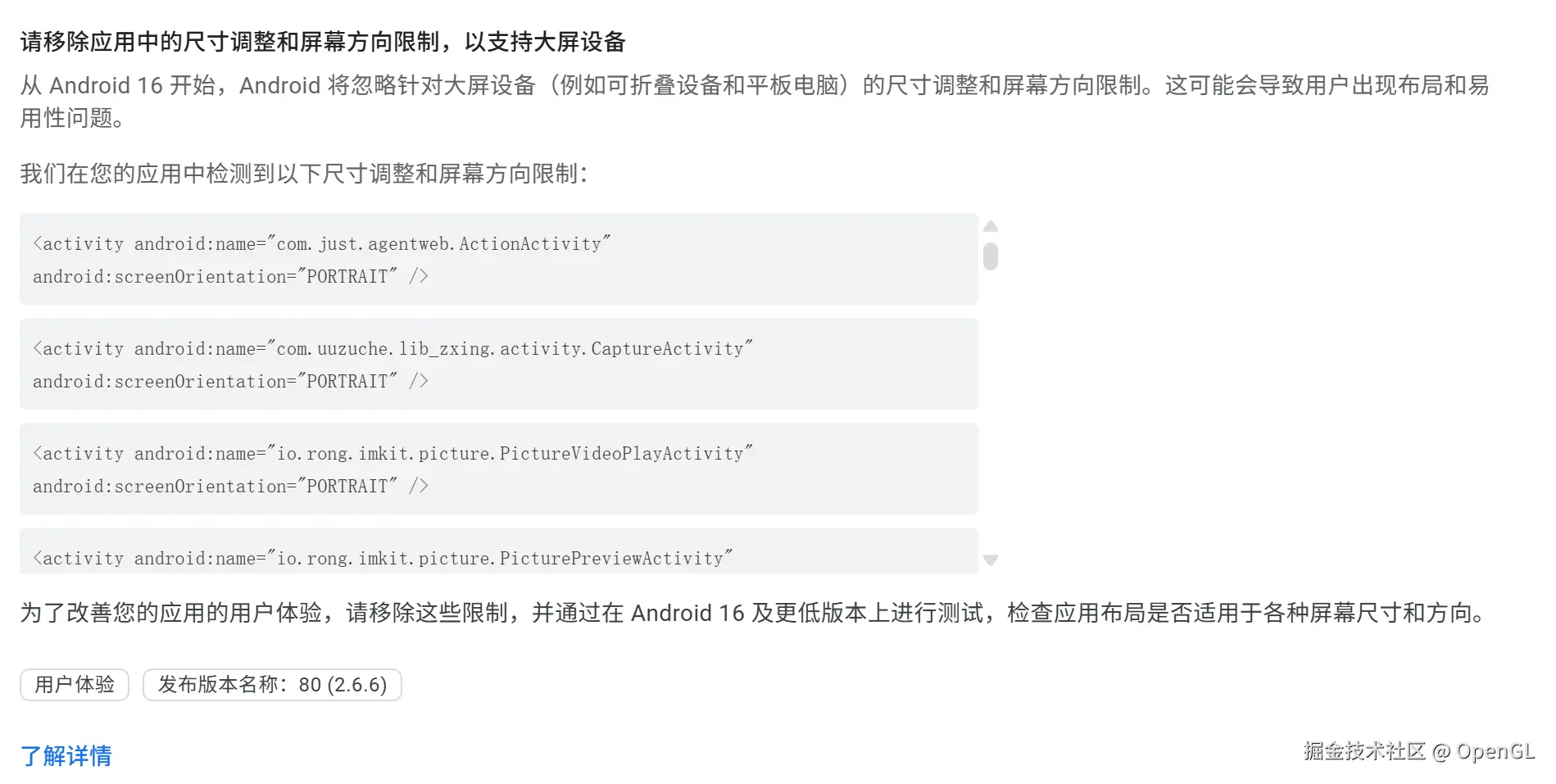This screenshot has width=1556, height=784.
Task: Click the scrollbar track below the thumb
Action: coord(991,410)
